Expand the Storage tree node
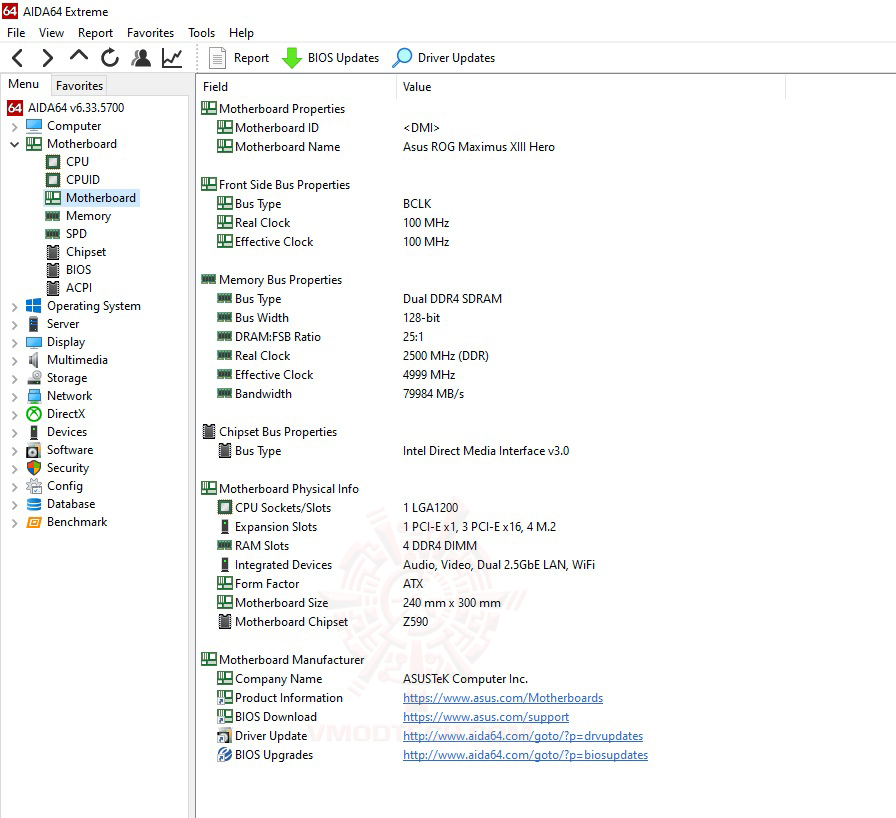Viewport: 896px width, 818px height. 15,378
